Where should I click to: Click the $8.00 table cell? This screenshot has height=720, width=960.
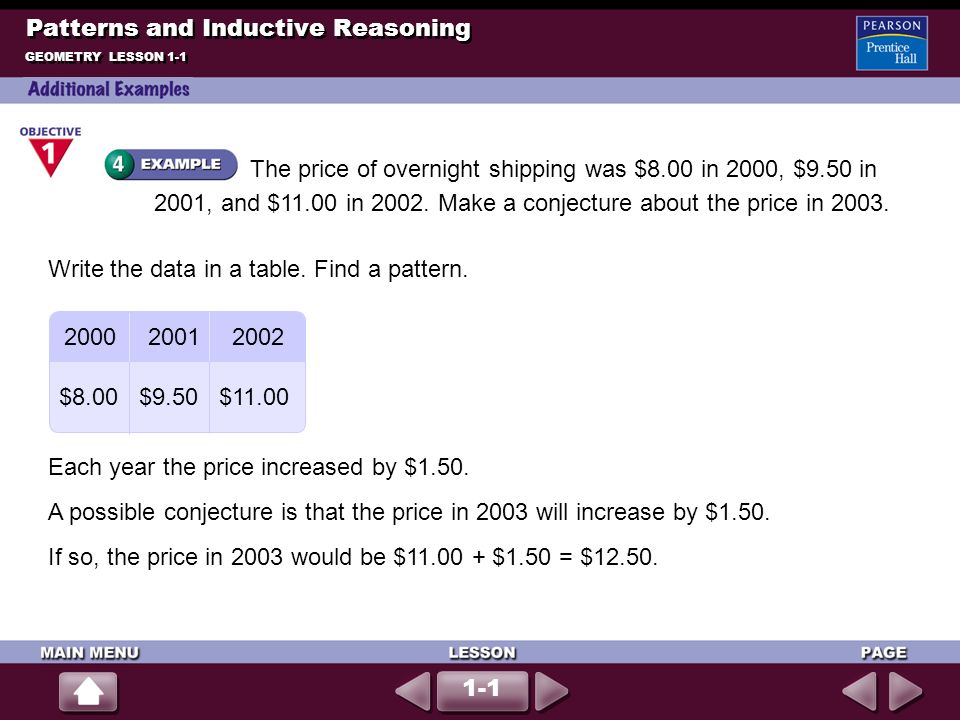[89, 397]
